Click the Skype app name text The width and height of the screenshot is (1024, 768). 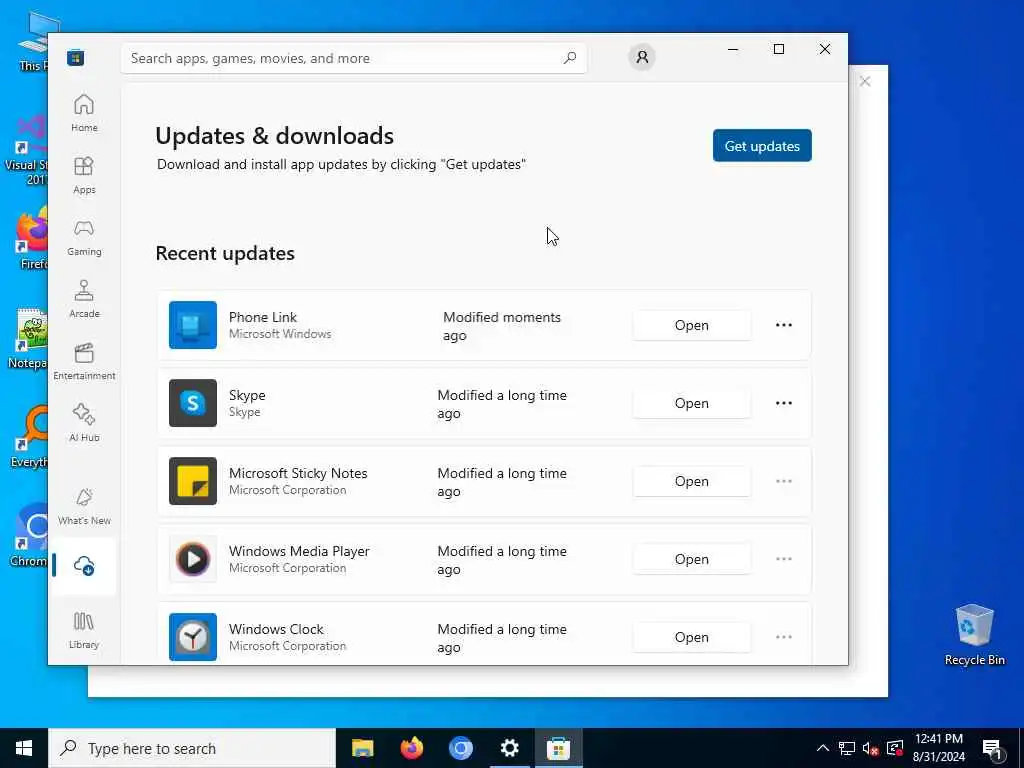click(247, 395)
